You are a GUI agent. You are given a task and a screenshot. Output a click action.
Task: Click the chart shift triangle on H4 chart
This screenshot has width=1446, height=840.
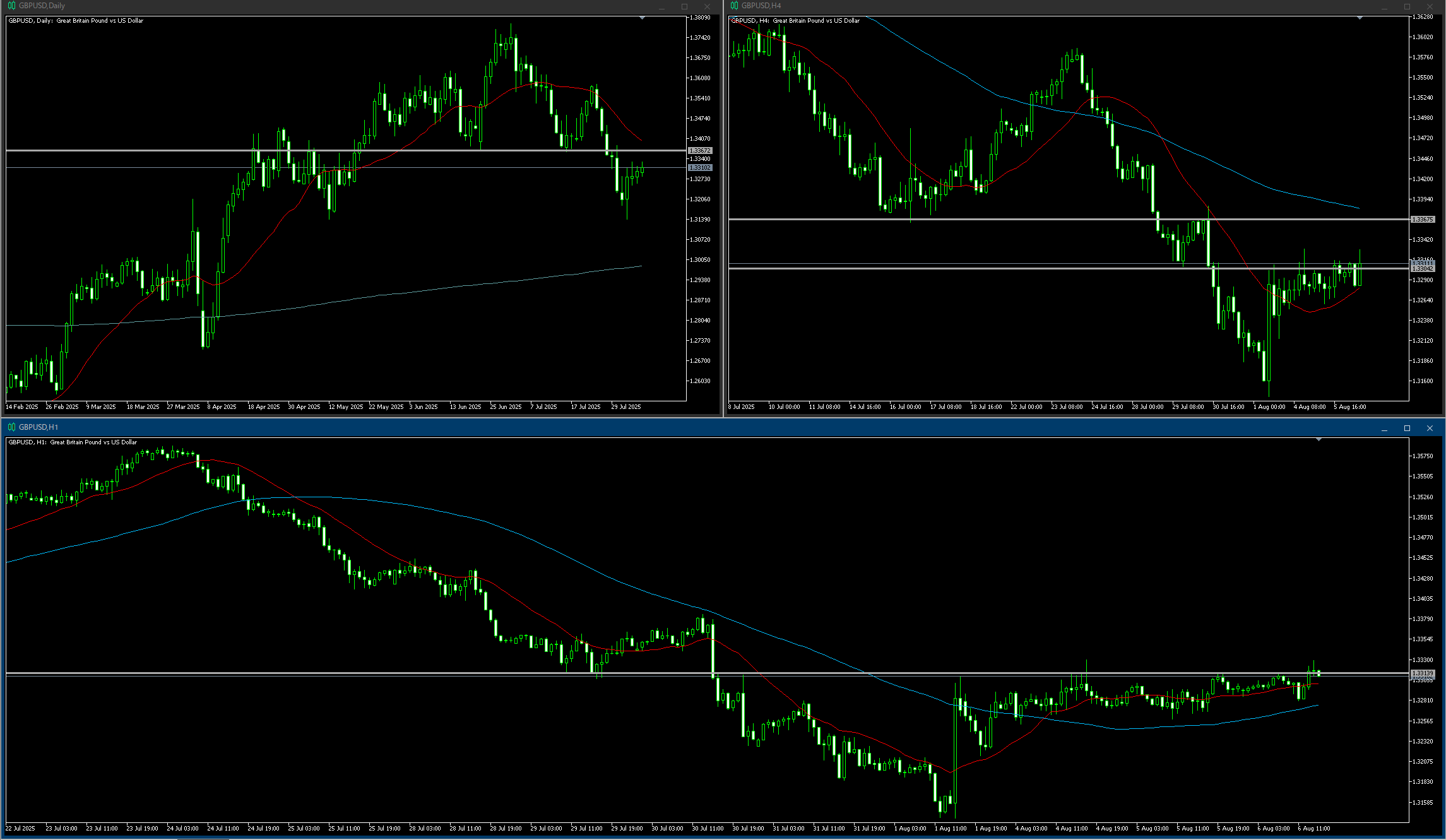point(1360,18)
